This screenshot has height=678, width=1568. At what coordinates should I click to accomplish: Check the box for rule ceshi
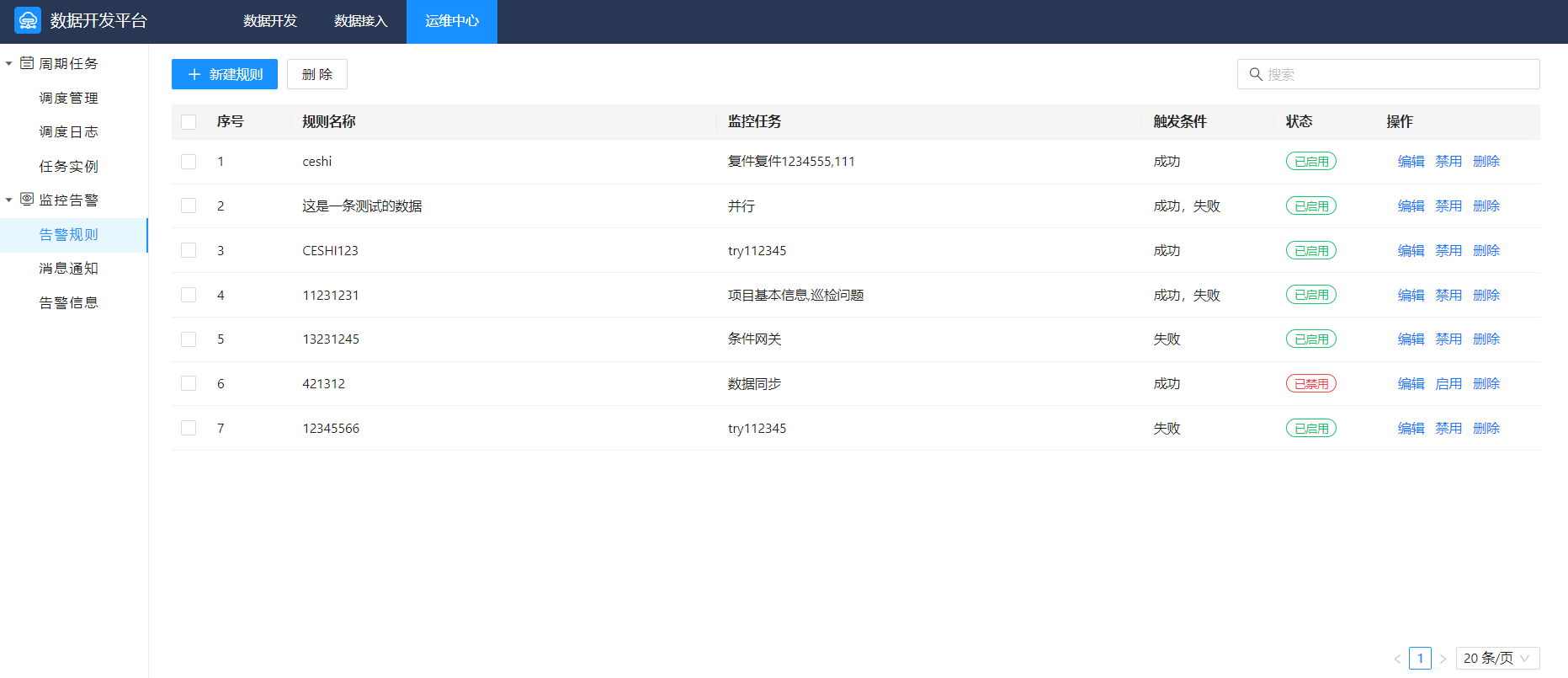pos(189,162)
